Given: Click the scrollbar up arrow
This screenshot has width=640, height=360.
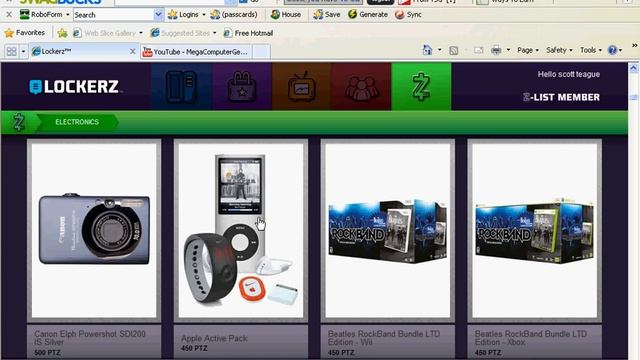Looking at the screenshot, I should [x=633, y=68].
